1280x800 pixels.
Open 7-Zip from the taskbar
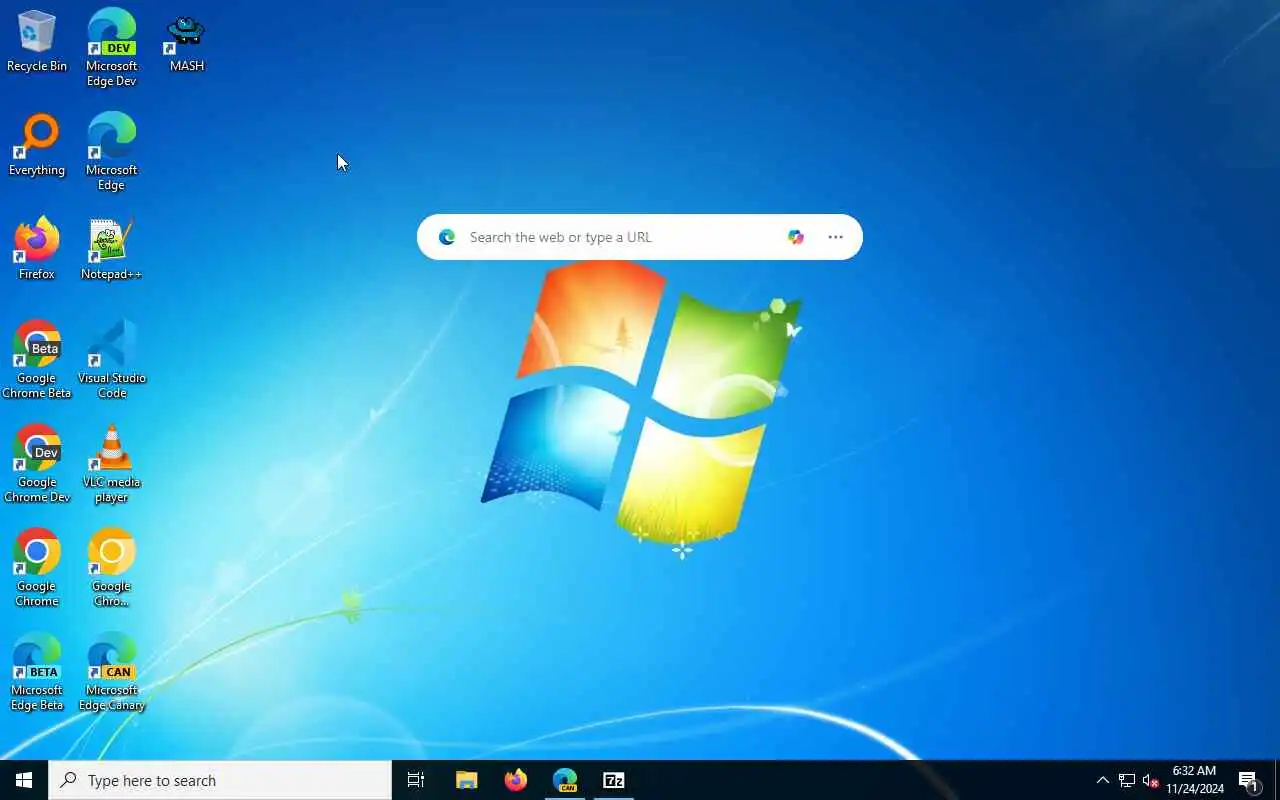tap(614, 780)
